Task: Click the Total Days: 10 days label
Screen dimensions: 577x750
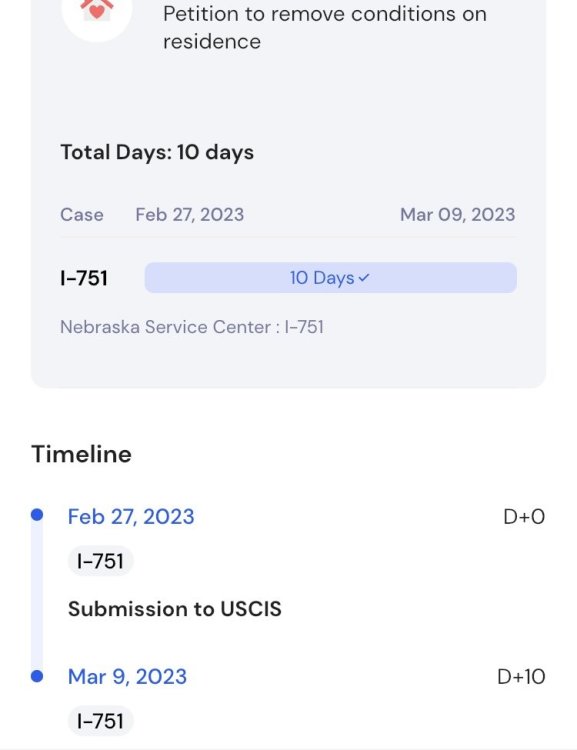Action: (x=157, y=153)
